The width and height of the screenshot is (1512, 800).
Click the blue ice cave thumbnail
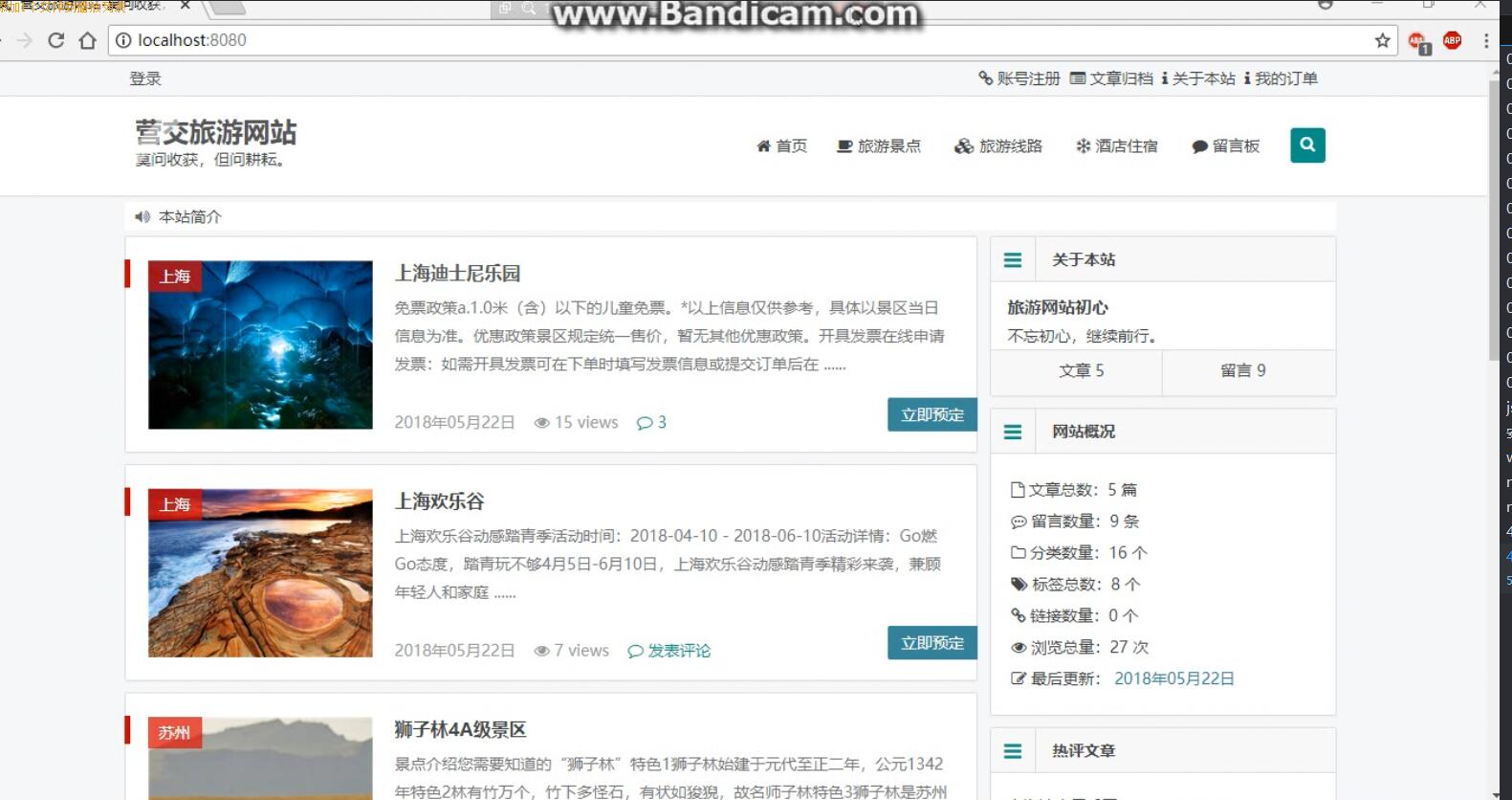pos(260,344)
